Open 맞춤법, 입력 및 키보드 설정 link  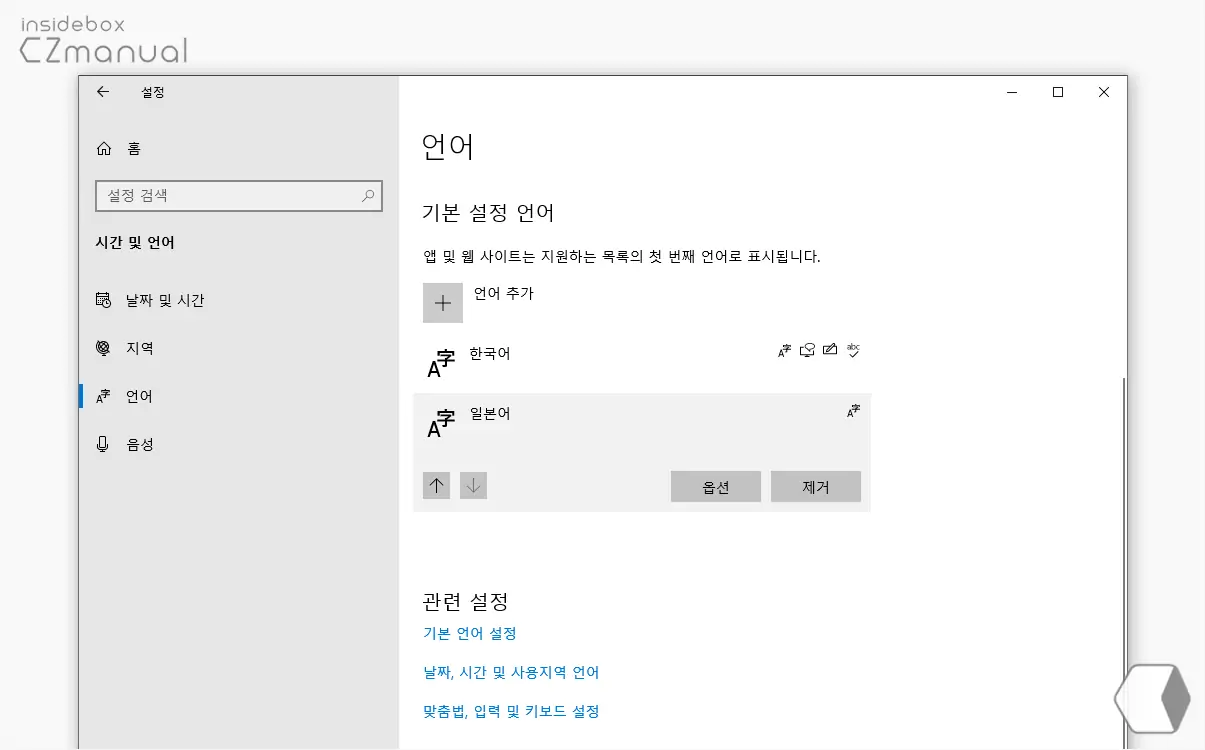tap(511, 711)
